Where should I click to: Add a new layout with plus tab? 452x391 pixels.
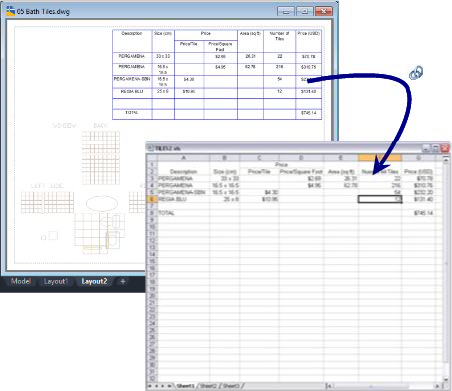point(122,281)
